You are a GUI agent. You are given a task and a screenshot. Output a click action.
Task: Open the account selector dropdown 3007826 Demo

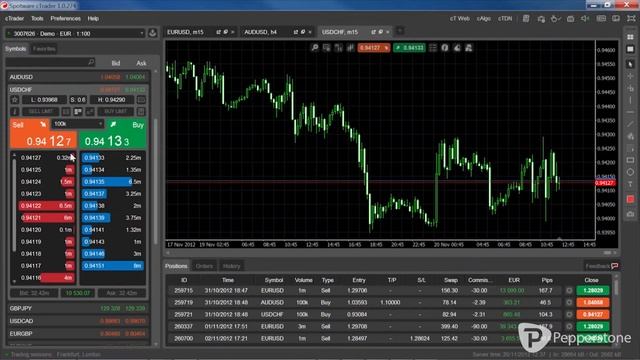tap(76, 33)
